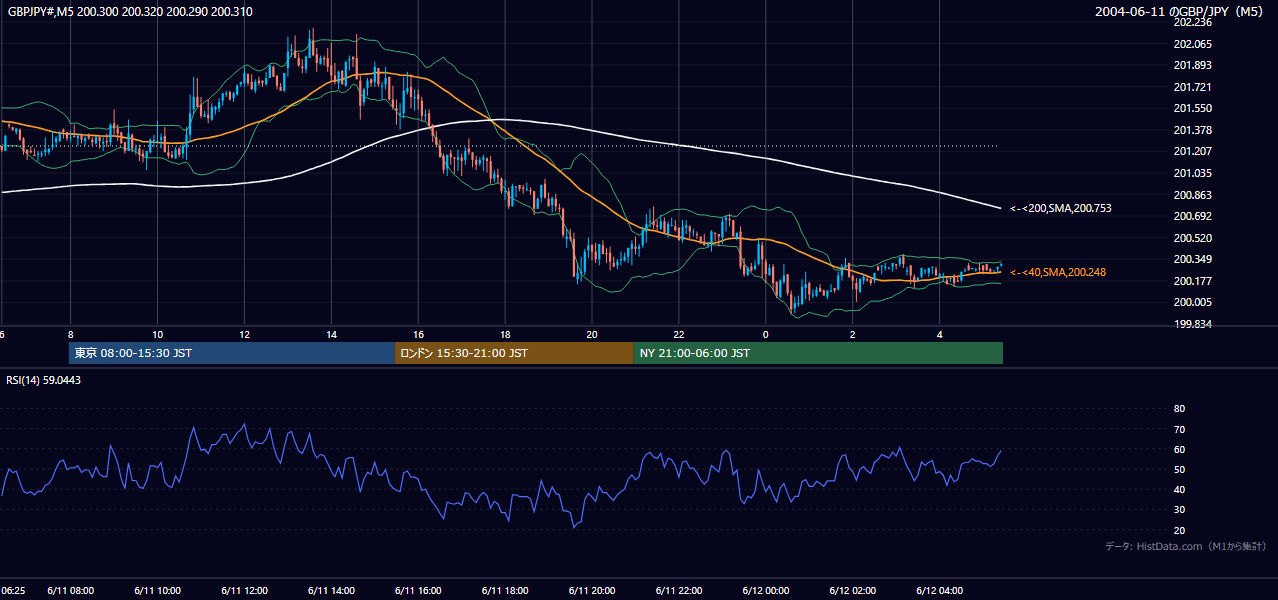Image resolution: width=1278 pixels, height=600 pixels.
Task: Click the RSI 80 level label
Action: (x=1179, y=408)
